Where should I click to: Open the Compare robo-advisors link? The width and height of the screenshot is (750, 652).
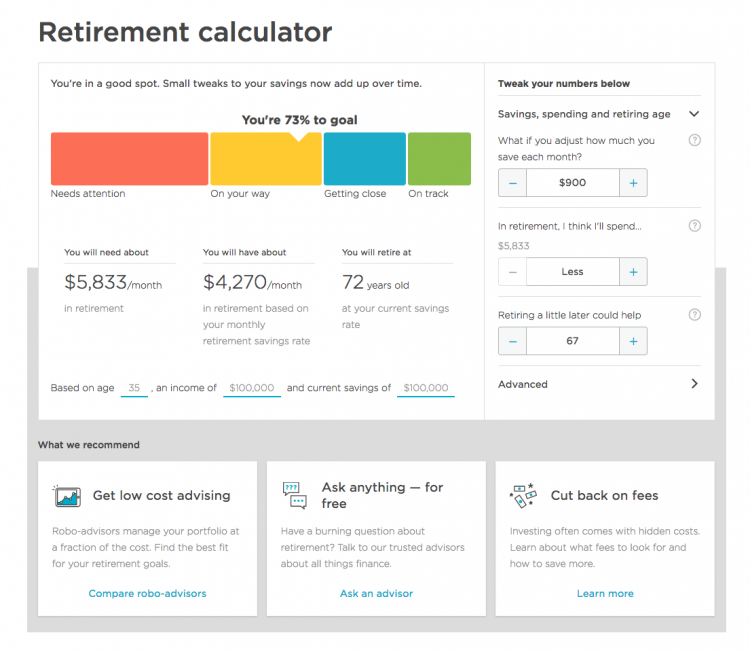pyautogui.click(x=147, y=593)
